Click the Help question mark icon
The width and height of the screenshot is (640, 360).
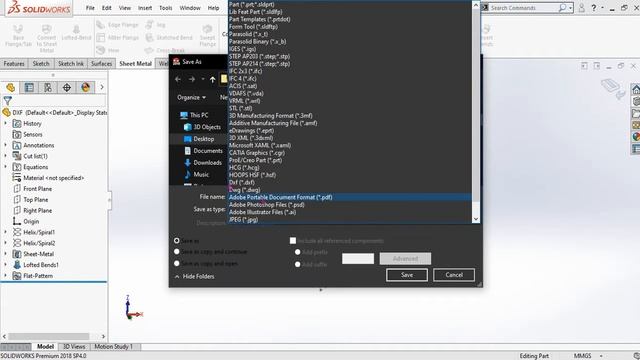pos(594,8)
